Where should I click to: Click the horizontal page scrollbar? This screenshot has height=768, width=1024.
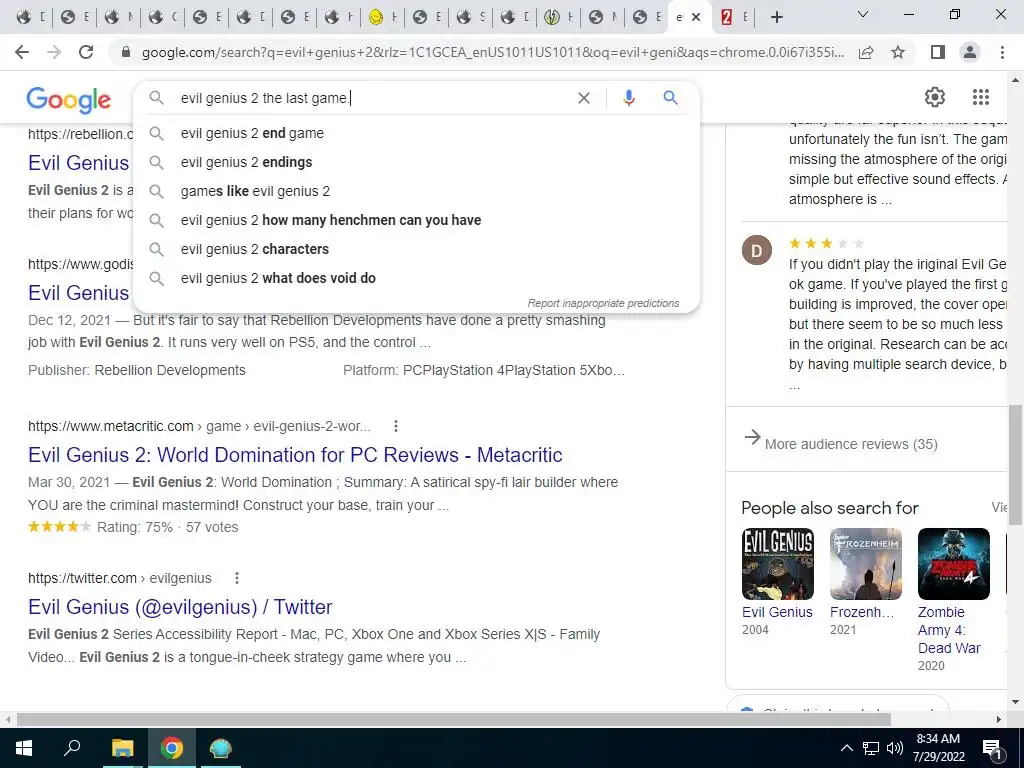pyautogui.click(x=453, y=719)
